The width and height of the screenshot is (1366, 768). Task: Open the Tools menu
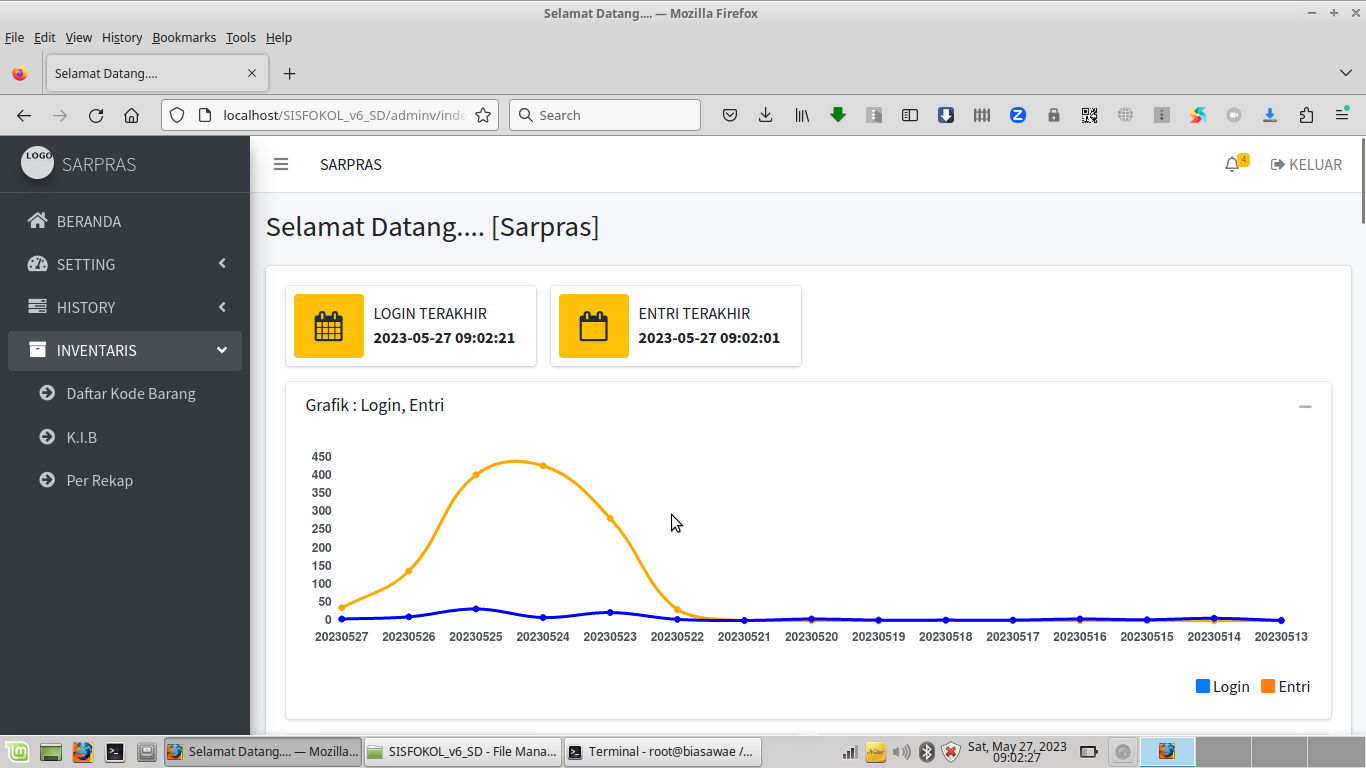[241, 37]
